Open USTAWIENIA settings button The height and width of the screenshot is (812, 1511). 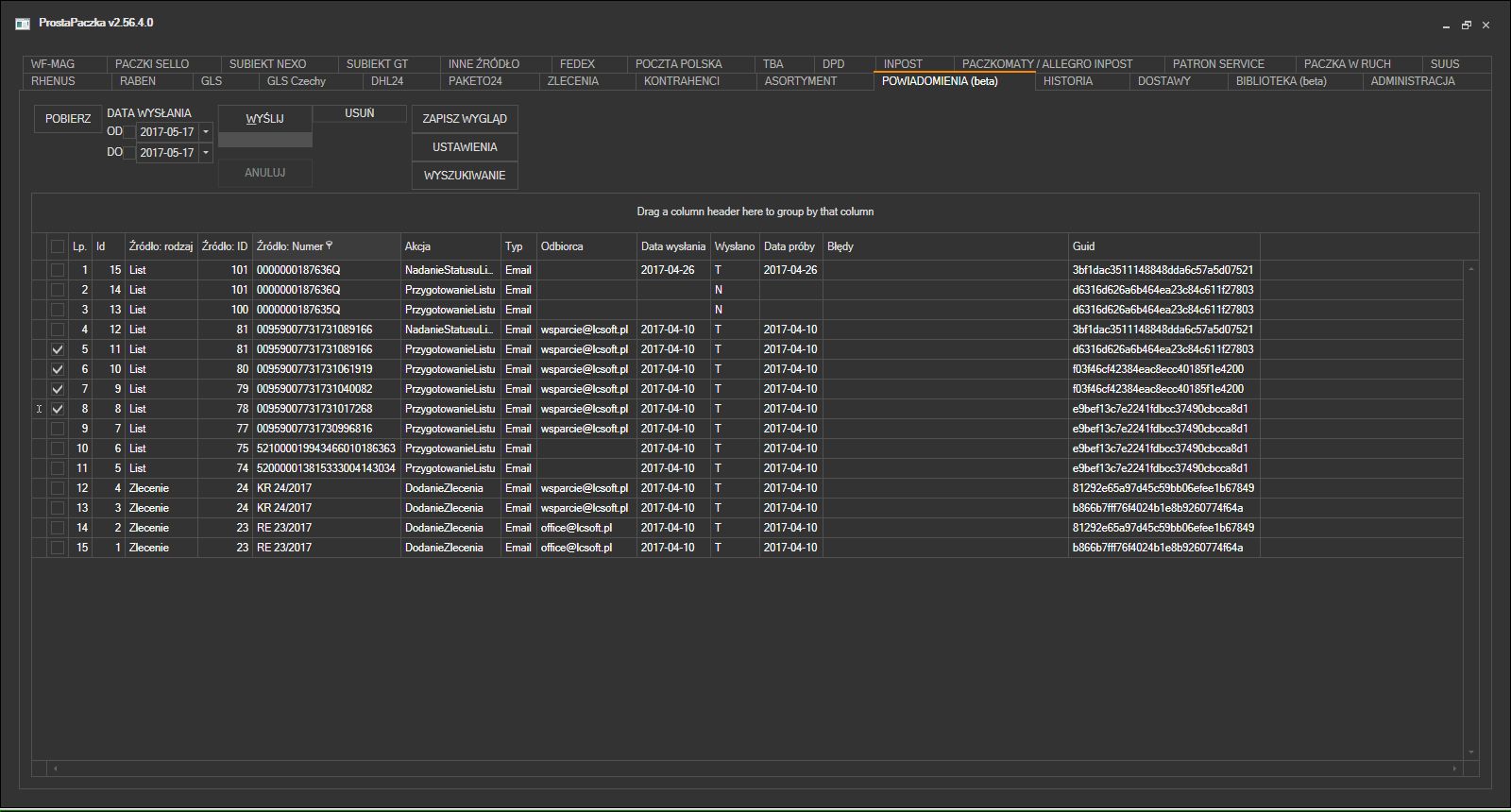pyautogui.click(x=465, y=147)
